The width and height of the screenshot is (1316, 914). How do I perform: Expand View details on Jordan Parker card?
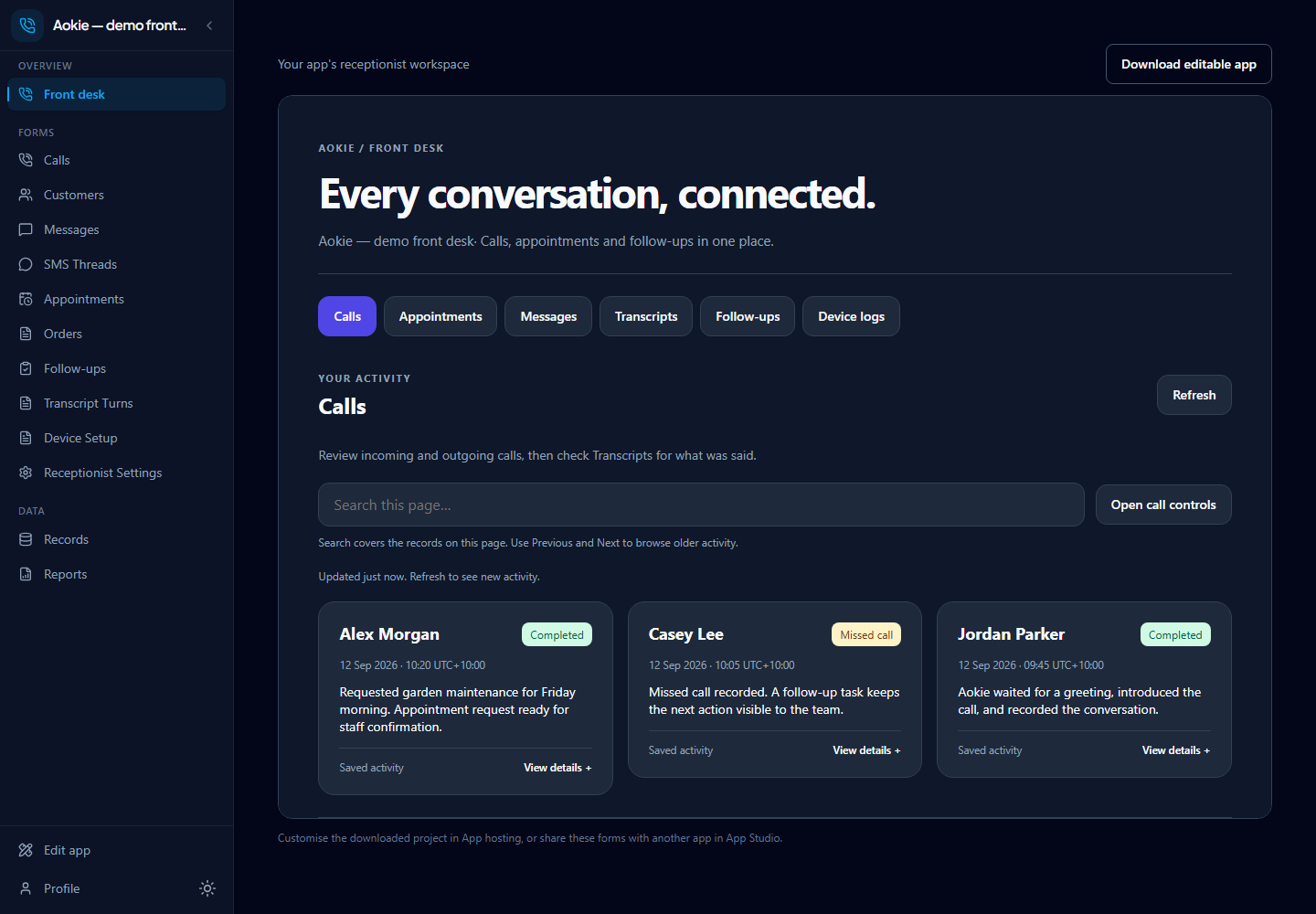1176,750
